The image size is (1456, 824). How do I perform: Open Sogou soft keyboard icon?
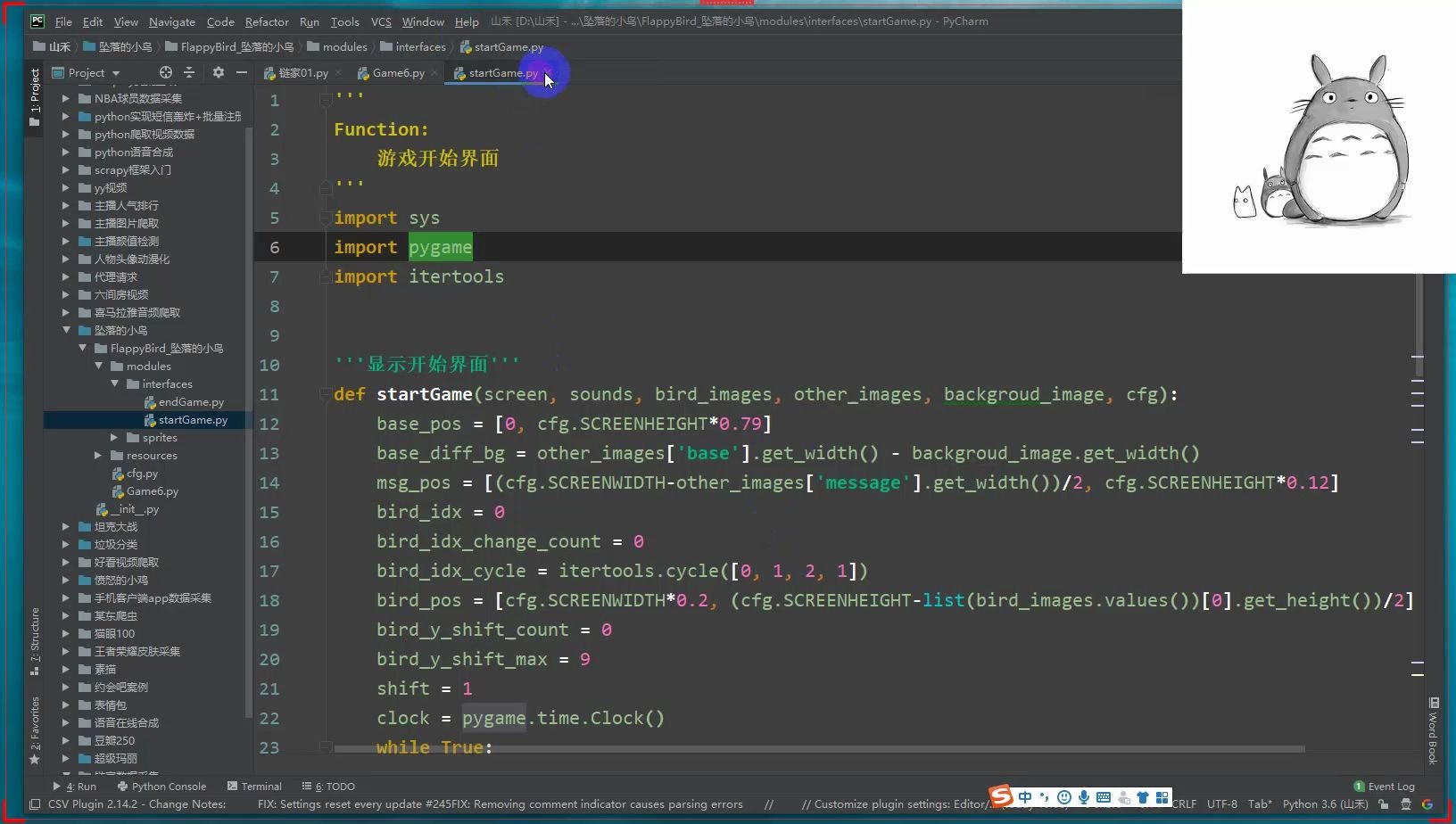click(1104, 797)
